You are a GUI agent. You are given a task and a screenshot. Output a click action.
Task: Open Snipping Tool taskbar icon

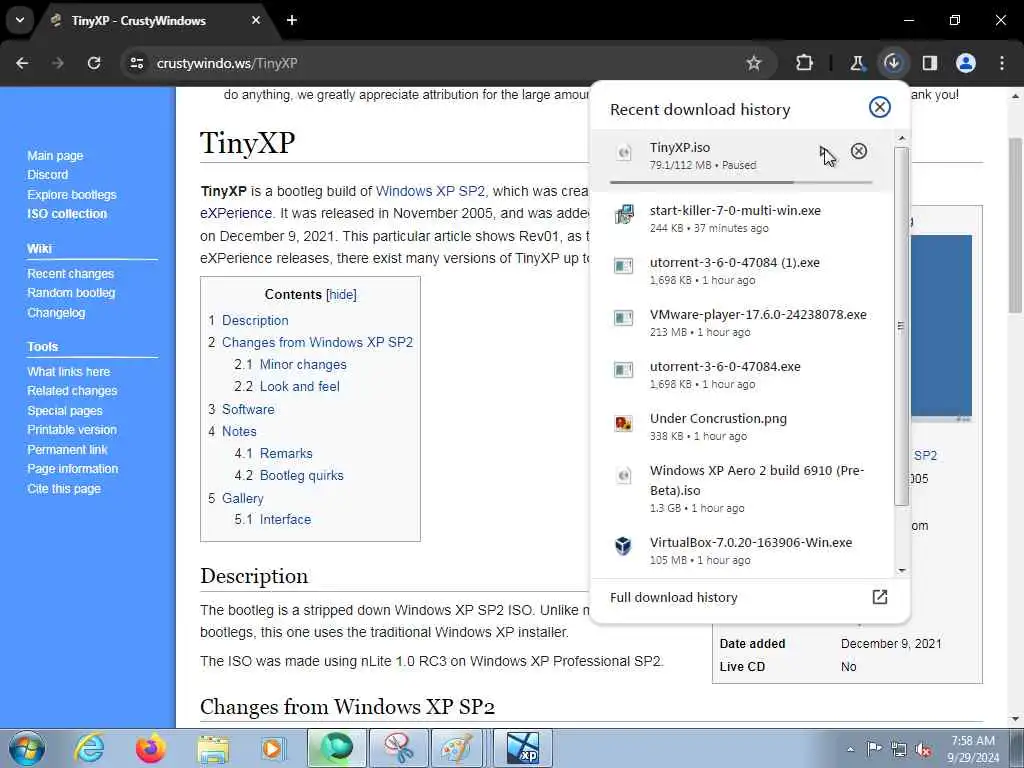398,748
